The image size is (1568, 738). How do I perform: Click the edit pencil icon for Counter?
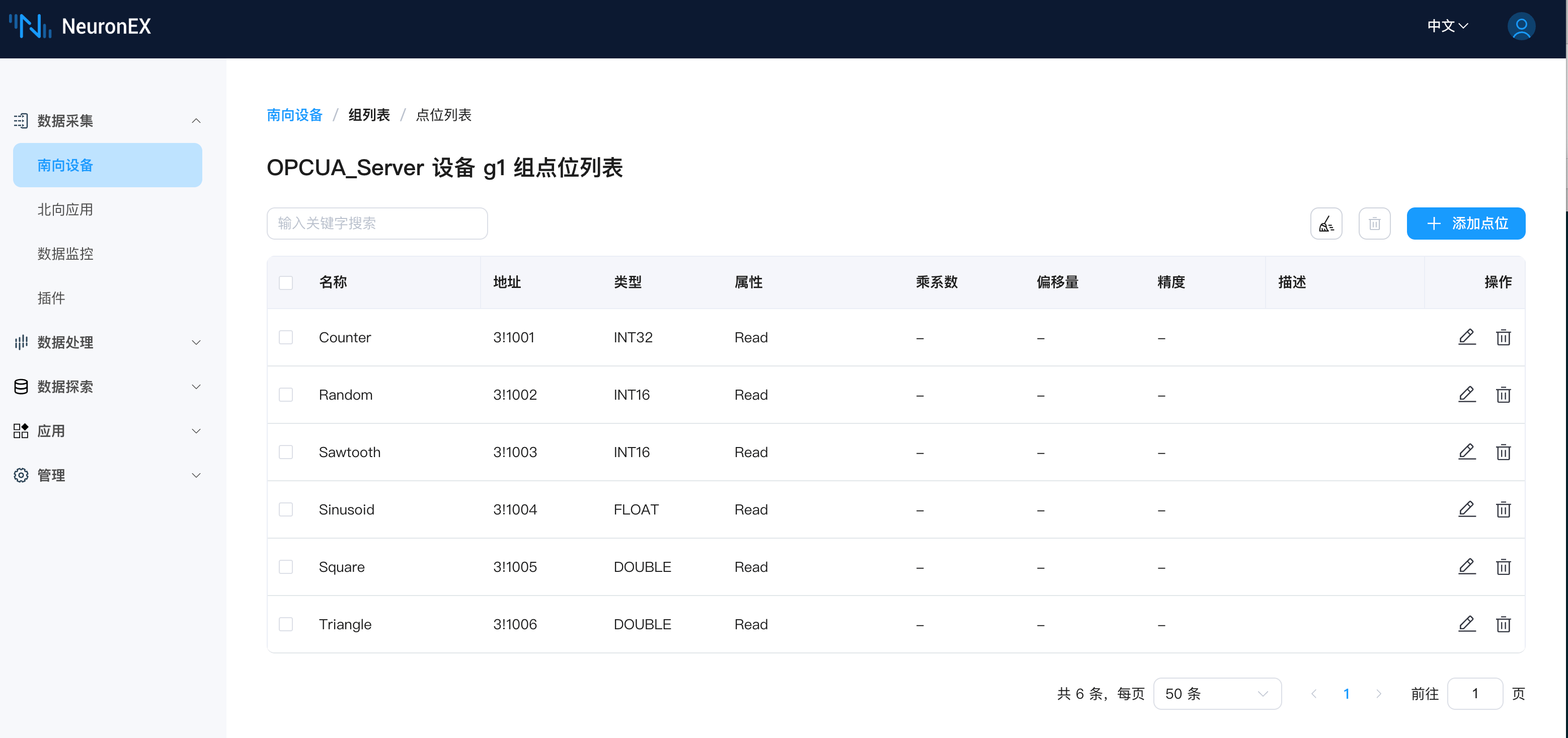click(1466, 337)
